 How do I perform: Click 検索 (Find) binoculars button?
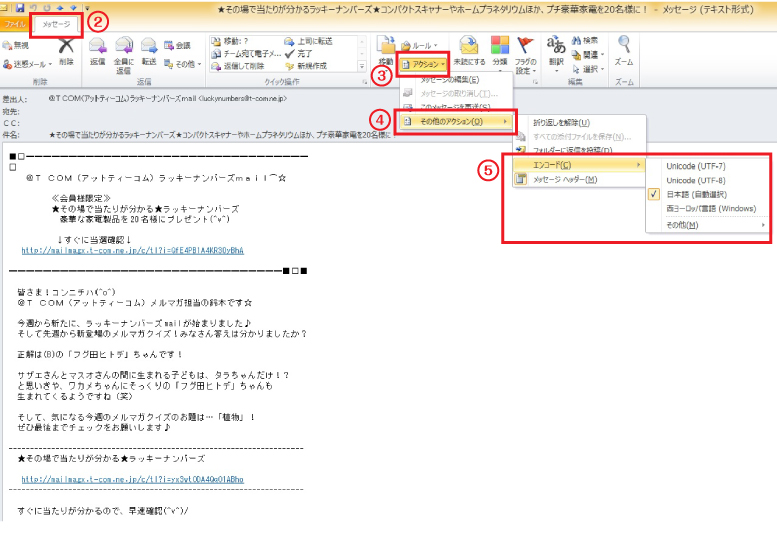[x=585, y=40]
